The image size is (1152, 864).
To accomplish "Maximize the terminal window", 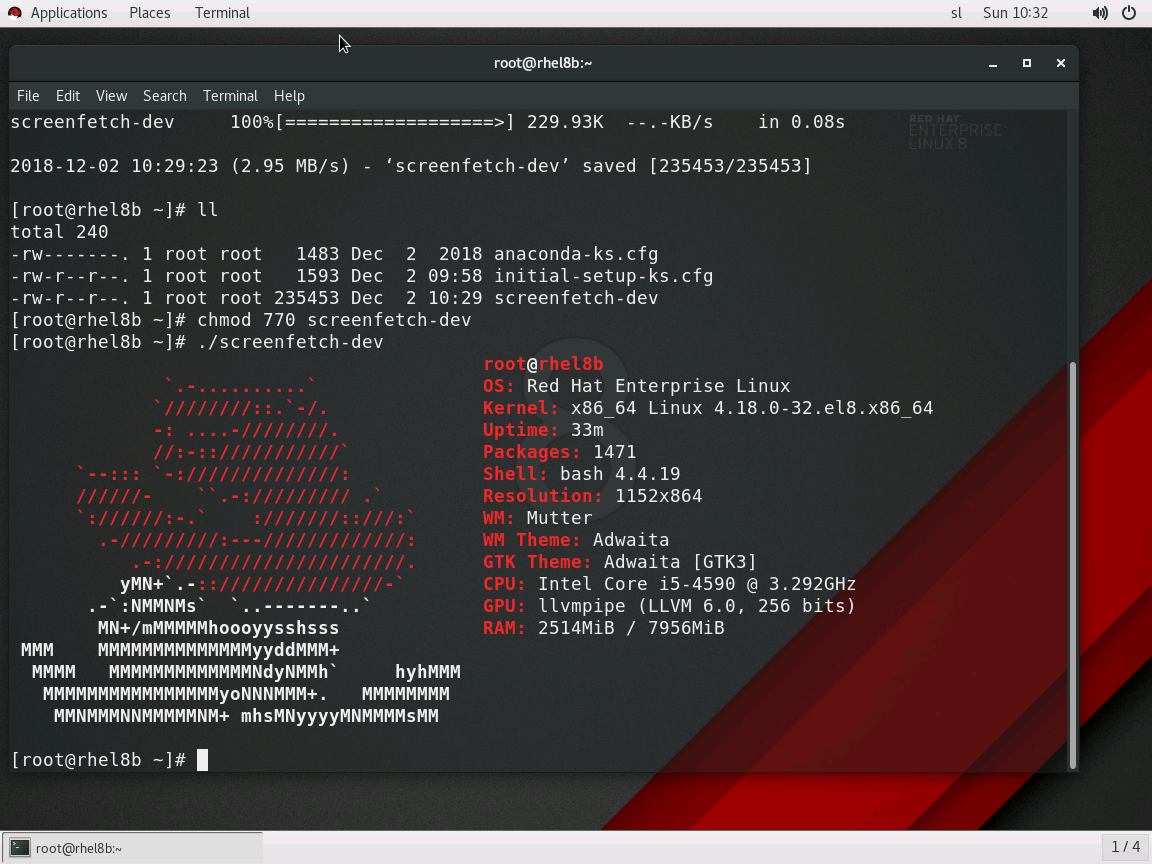I will click(x=1026, y=63).
